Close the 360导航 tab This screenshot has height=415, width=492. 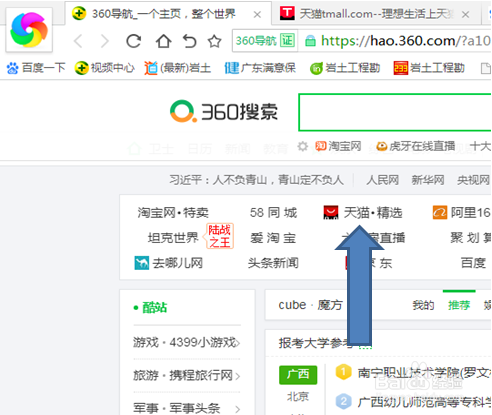(x=257, y=15)
